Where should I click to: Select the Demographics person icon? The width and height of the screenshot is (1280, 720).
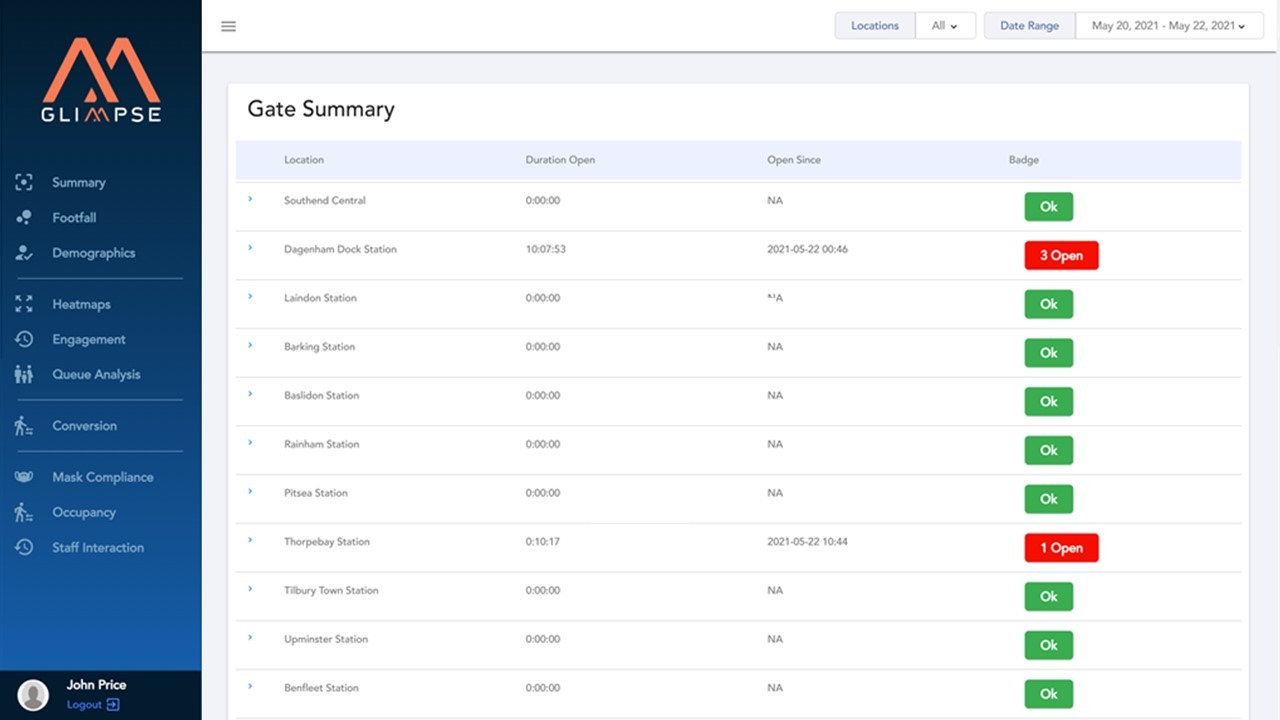pos(23,253)
